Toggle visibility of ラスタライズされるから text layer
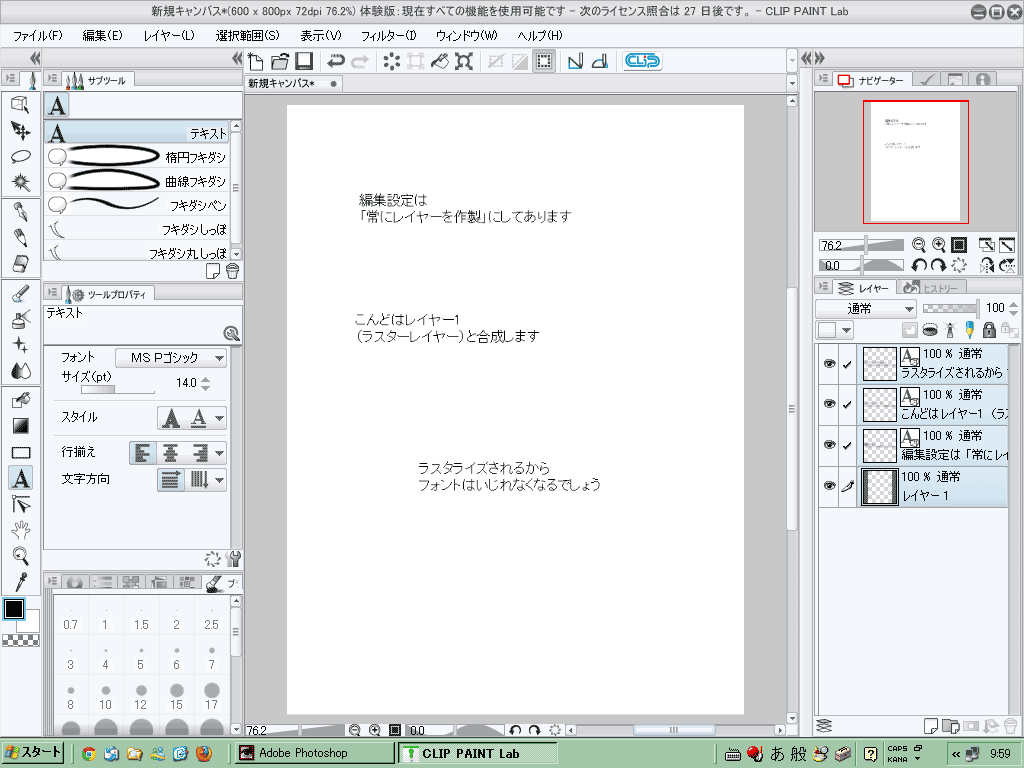The height and width of the screenshot is (768, 1024). click(829, 364)
